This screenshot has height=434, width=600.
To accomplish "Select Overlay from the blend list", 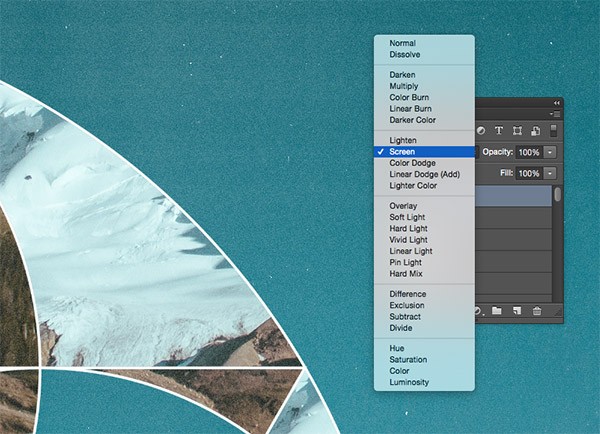I will [403, 206].
